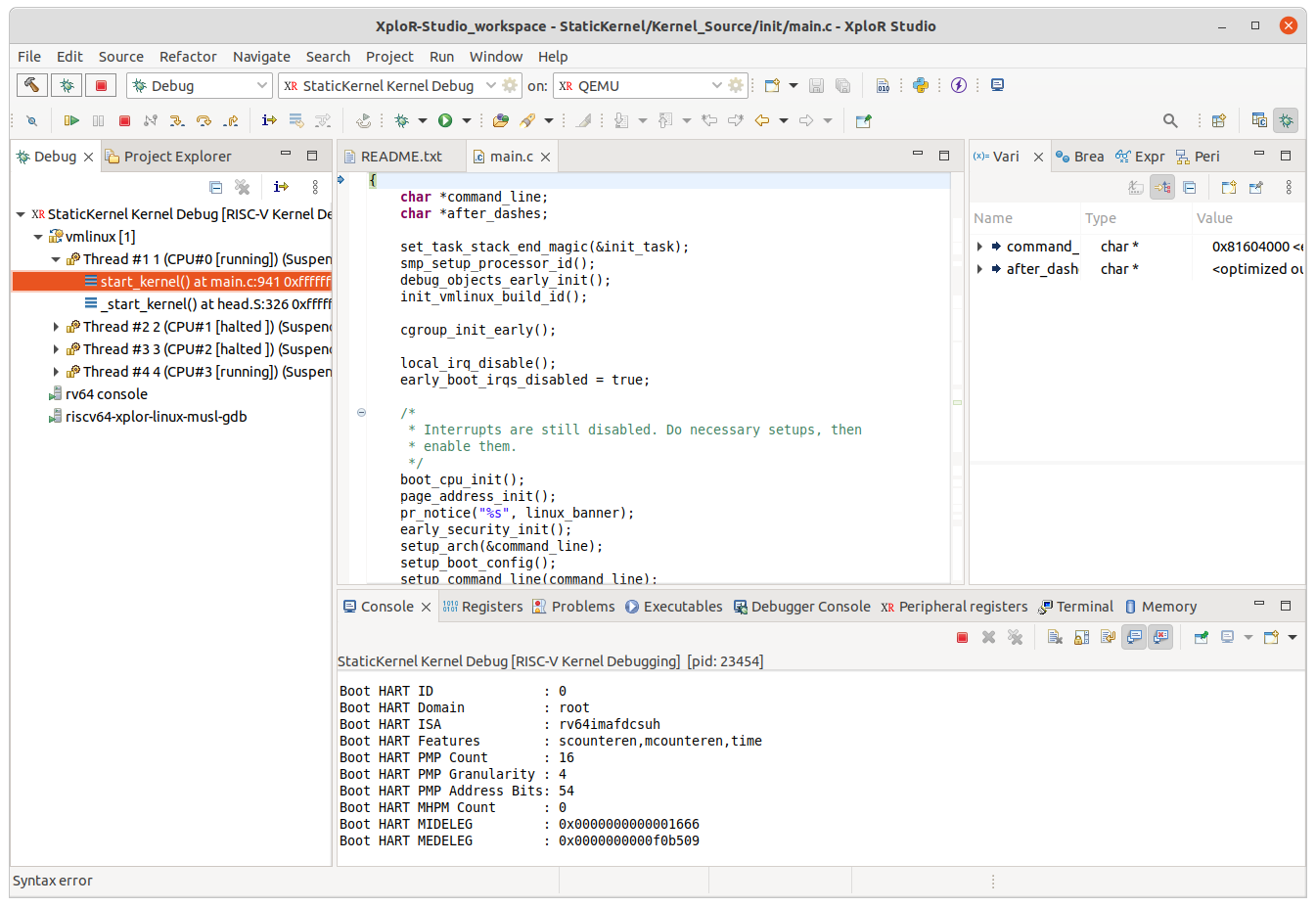This screenshot has height=907, width=1316.
Task: Click the gear icon next to QEMU target
Action: pyautogui.click(x=736, y=86)
